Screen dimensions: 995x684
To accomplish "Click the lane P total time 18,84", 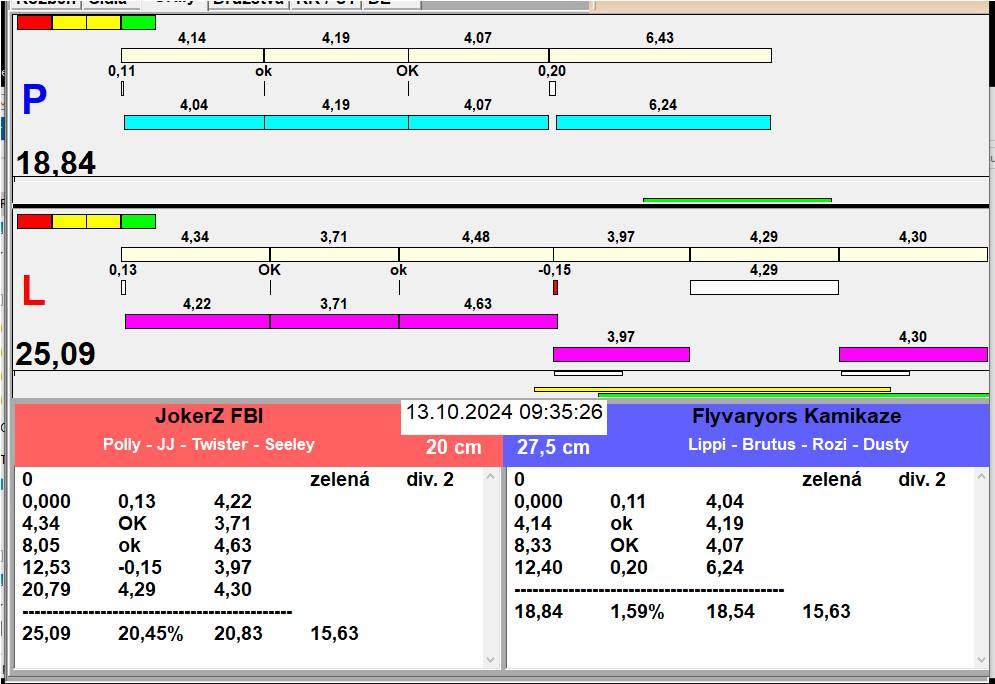I will pyautogui.click(x=57, y=163).
